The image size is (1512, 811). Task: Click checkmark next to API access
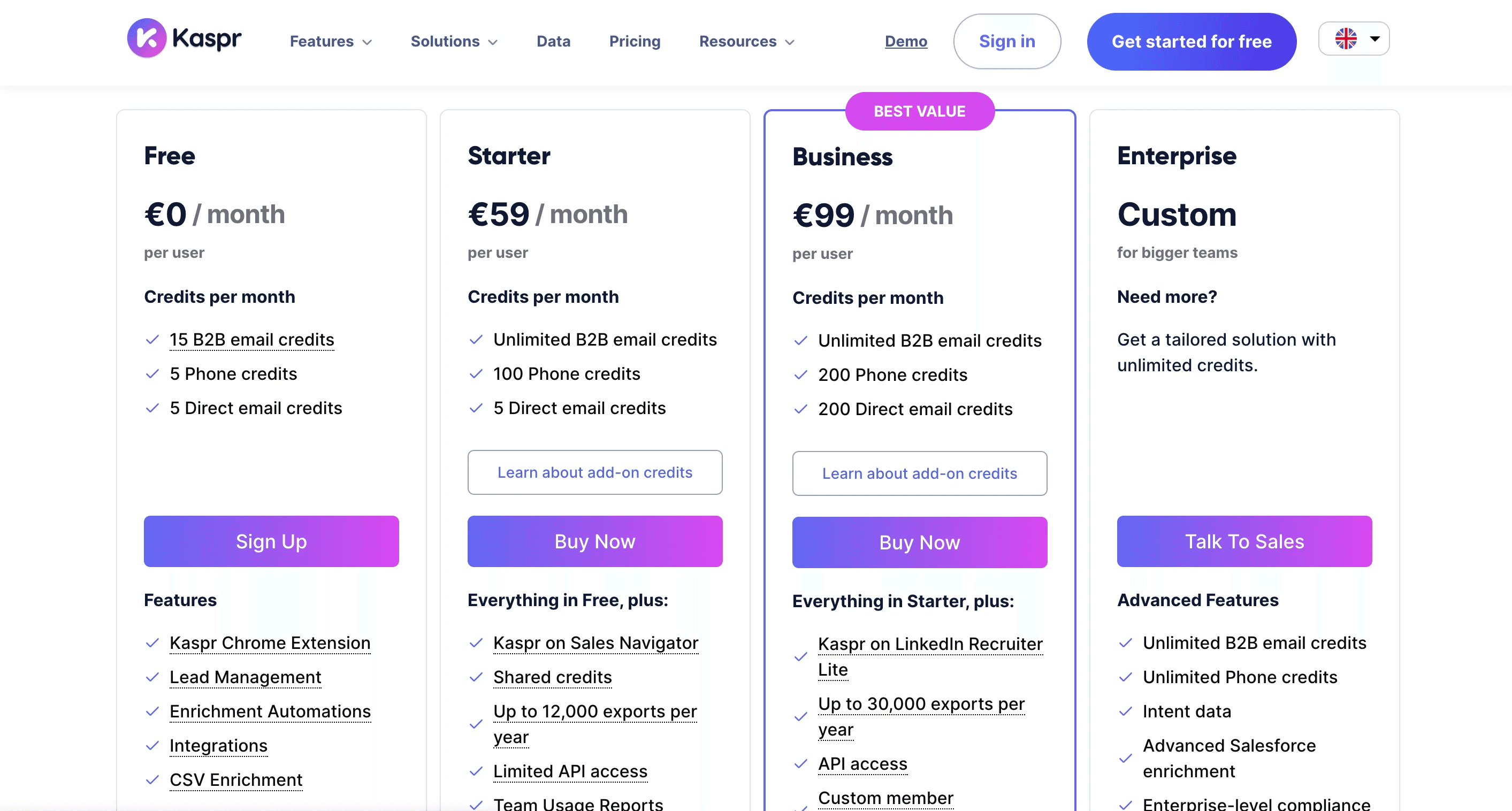pyautogui.click(x=801, y=764)
